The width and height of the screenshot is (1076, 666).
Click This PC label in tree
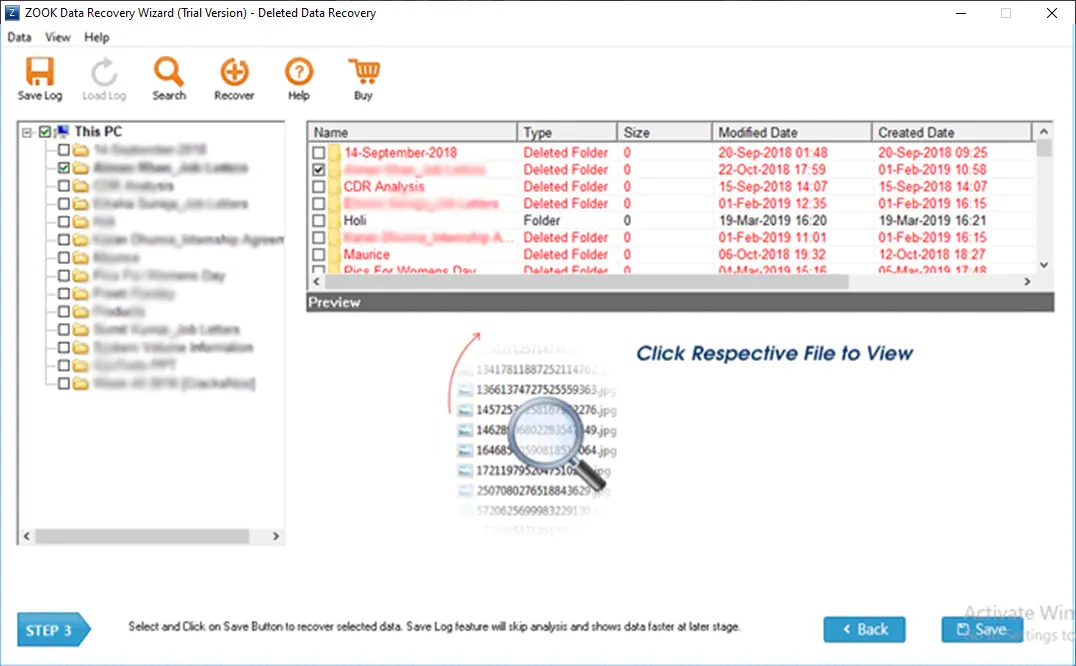[x=98, y=131]
